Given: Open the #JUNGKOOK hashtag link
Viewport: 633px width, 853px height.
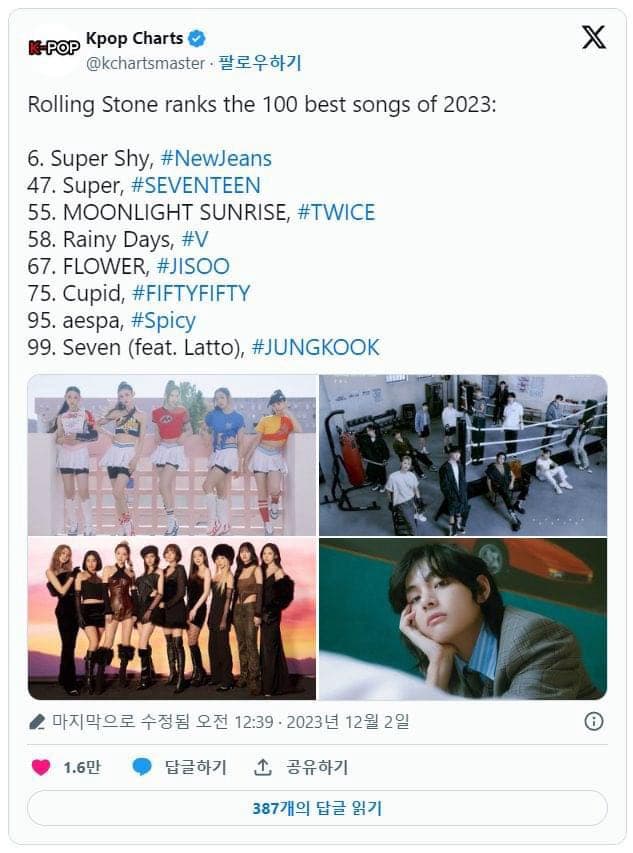Looking at the screenshot, I should 316,347.
